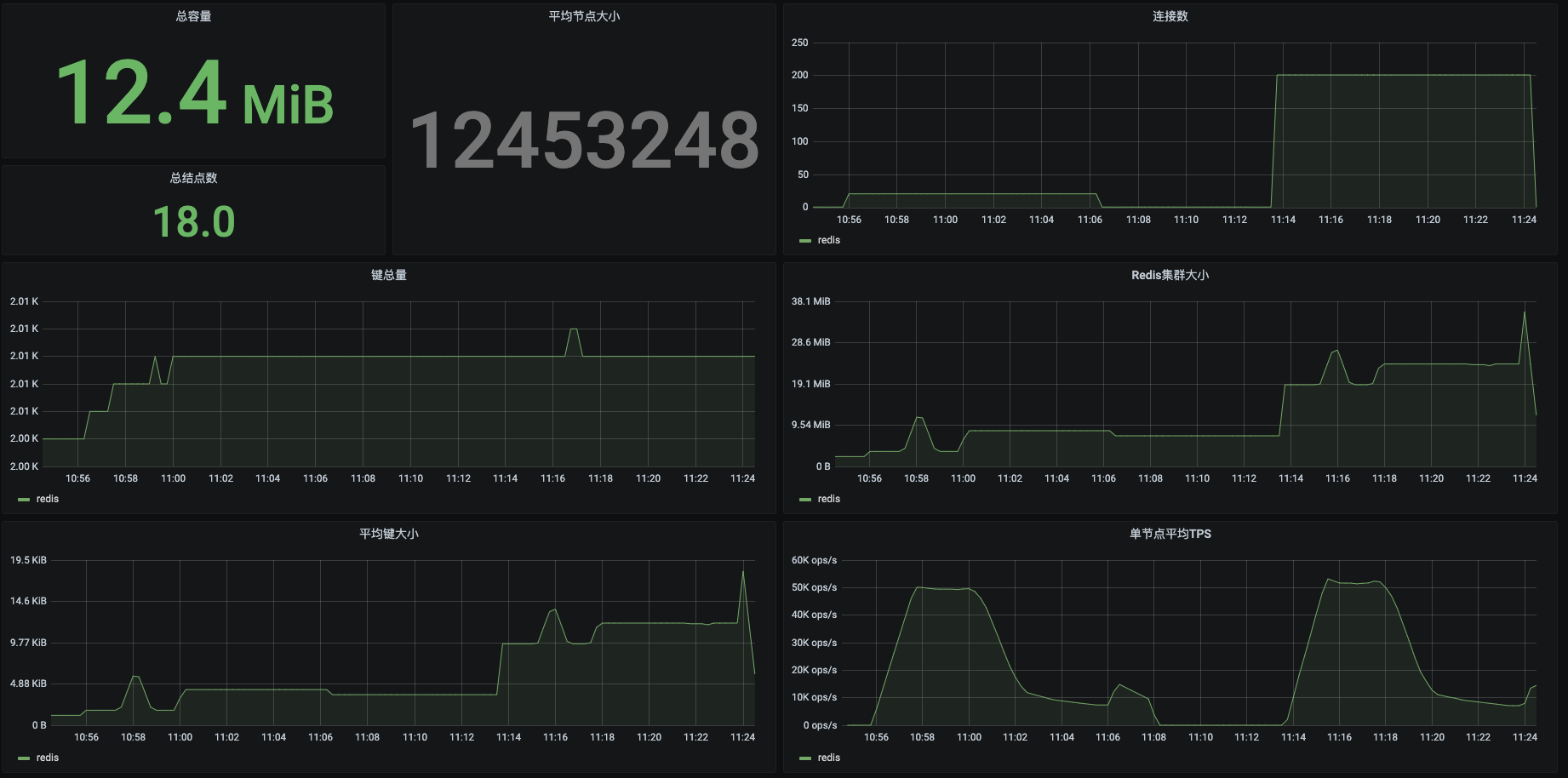Click the 30K ops/s axis label
1568x778 pixels.
click(x=814, y=643)
